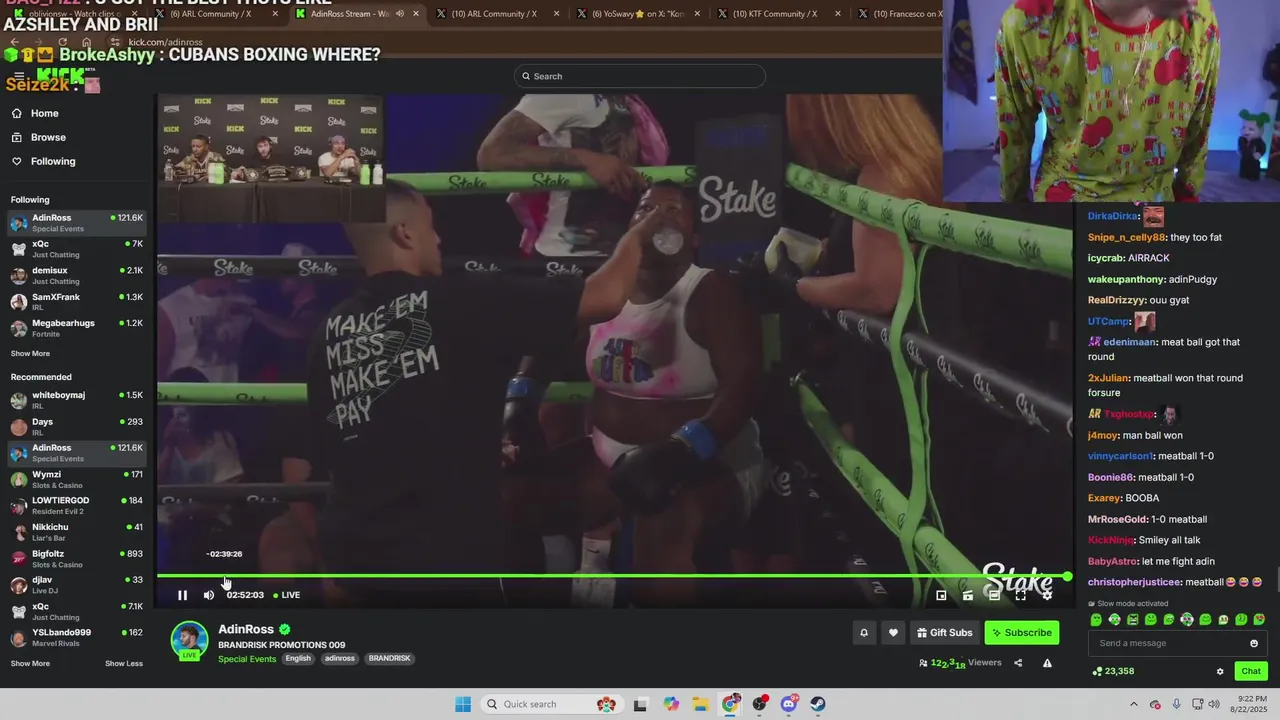The image size is (1280, 720).
Task: Switch to the (10) ARL Community tab
Action: (x=496, y=14)
